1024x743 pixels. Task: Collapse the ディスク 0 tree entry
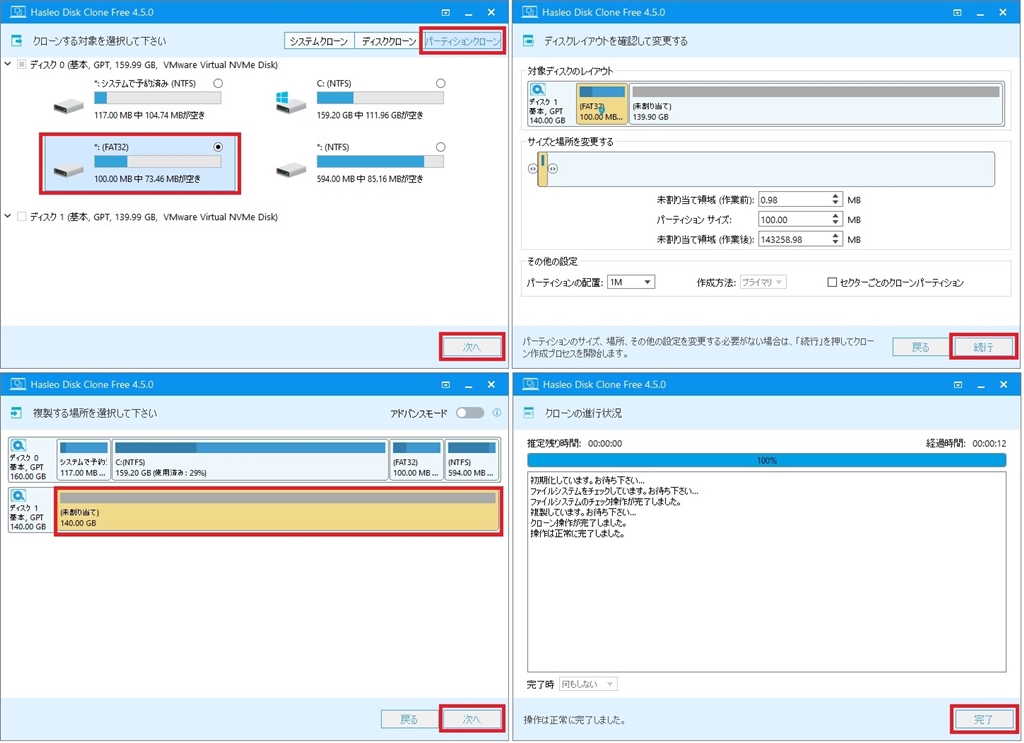point(8,65)
